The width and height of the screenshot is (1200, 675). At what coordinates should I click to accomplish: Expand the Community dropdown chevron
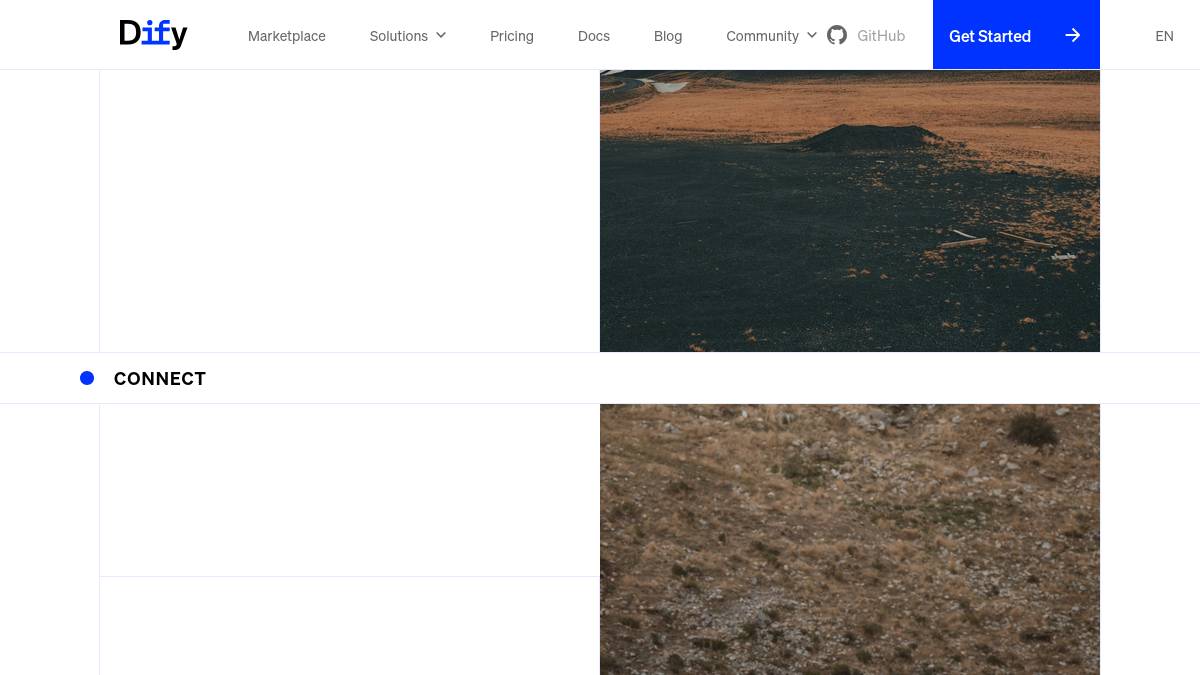coord(812,35)
